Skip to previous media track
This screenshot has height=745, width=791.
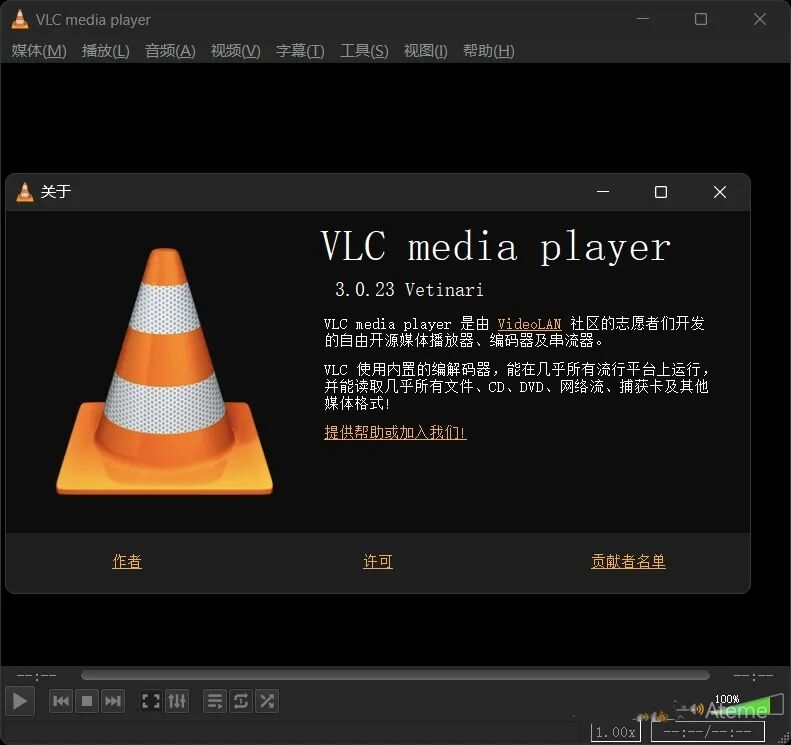pos(61,701)
